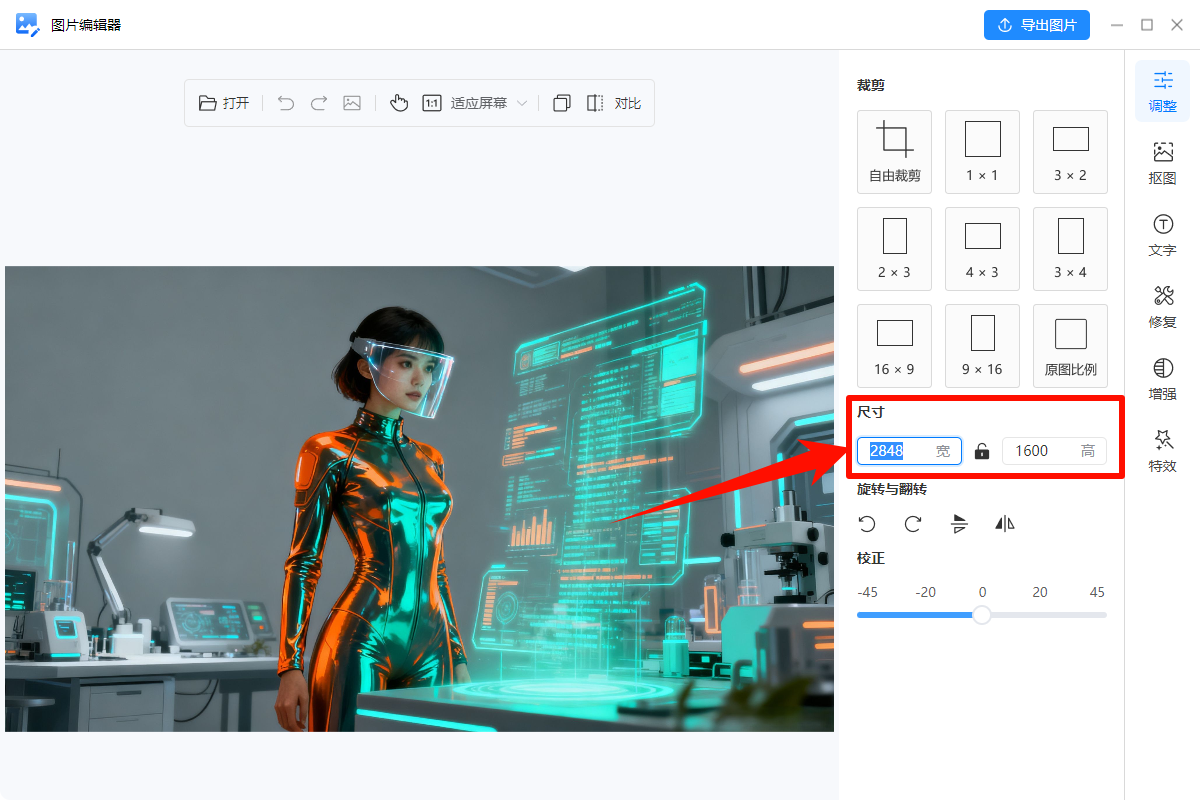Choose the 自由裁剪 free crop option
The height and width of the screenshot is (800, 1200).
coord(894,151)
